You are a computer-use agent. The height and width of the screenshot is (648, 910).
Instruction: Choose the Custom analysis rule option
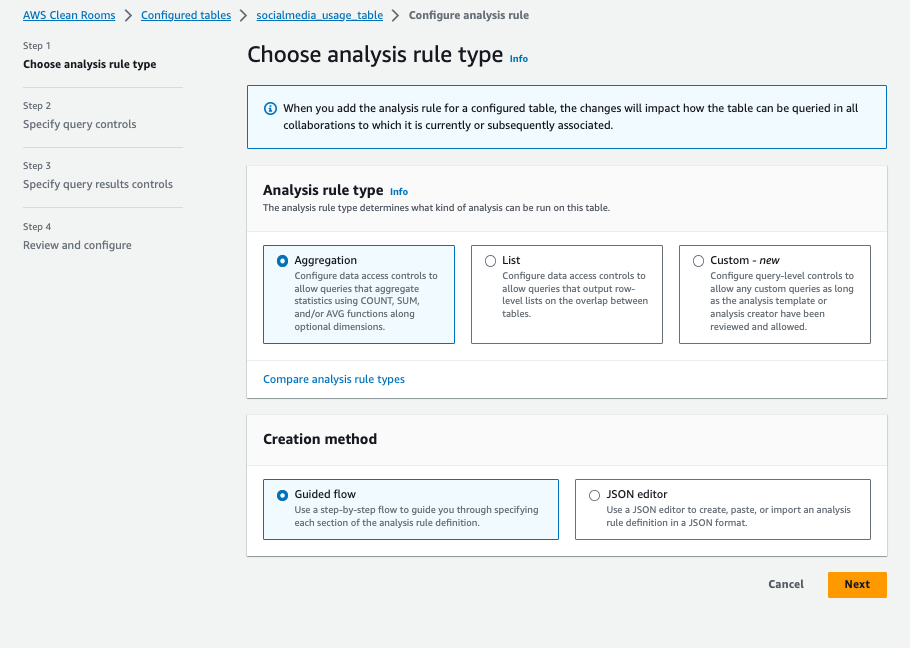(698, 261)
